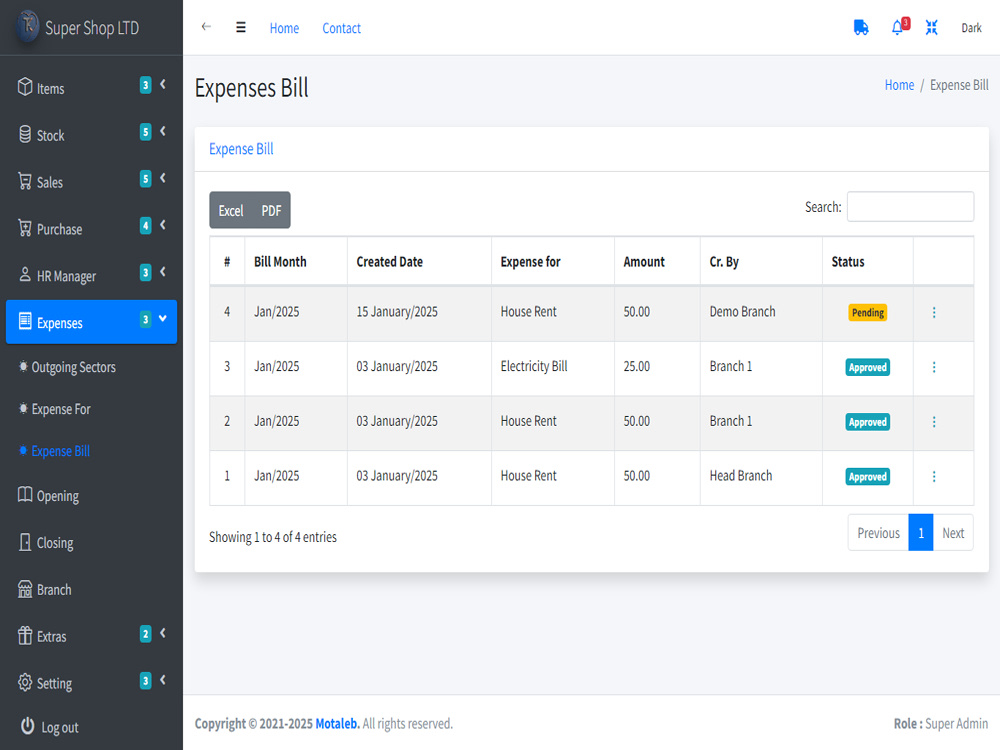Screen dimensions: 1000x750
Task: Toggle the hamburger sidebar menu icon
Action: point(240,27)
